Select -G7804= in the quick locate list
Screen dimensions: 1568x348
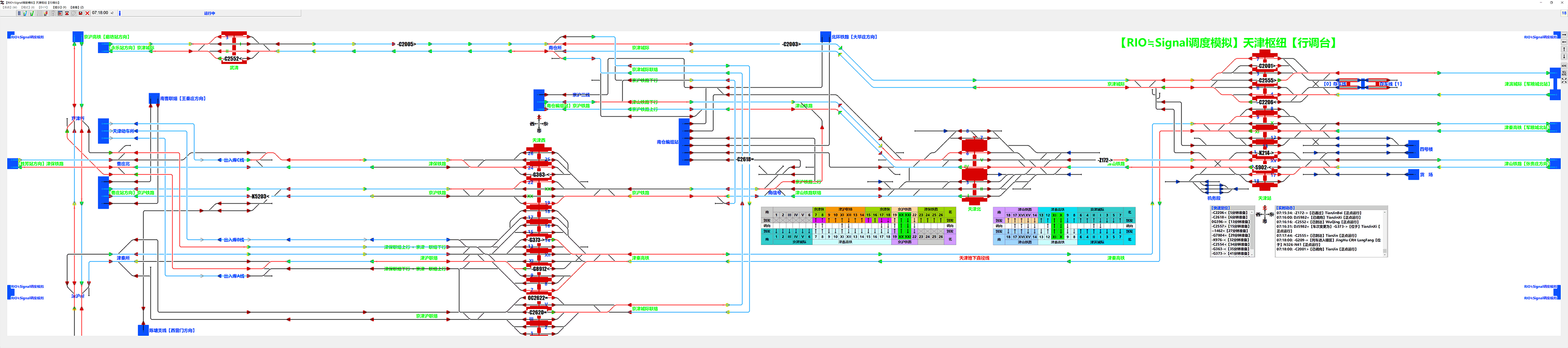point(1221,236)
